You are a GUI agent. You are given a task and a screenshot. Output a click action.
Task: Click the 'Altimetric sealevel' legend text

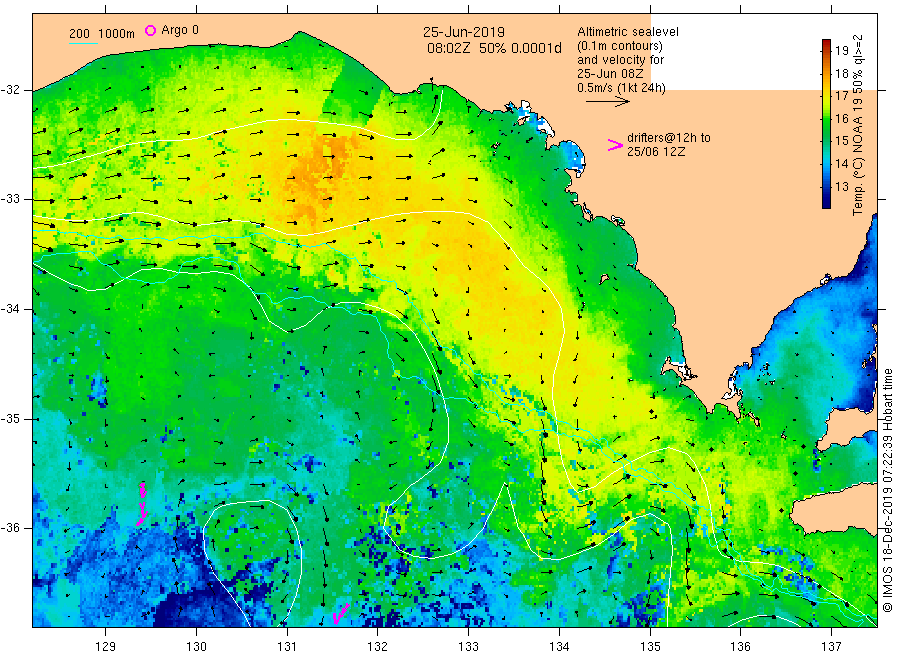pos(628,32)
